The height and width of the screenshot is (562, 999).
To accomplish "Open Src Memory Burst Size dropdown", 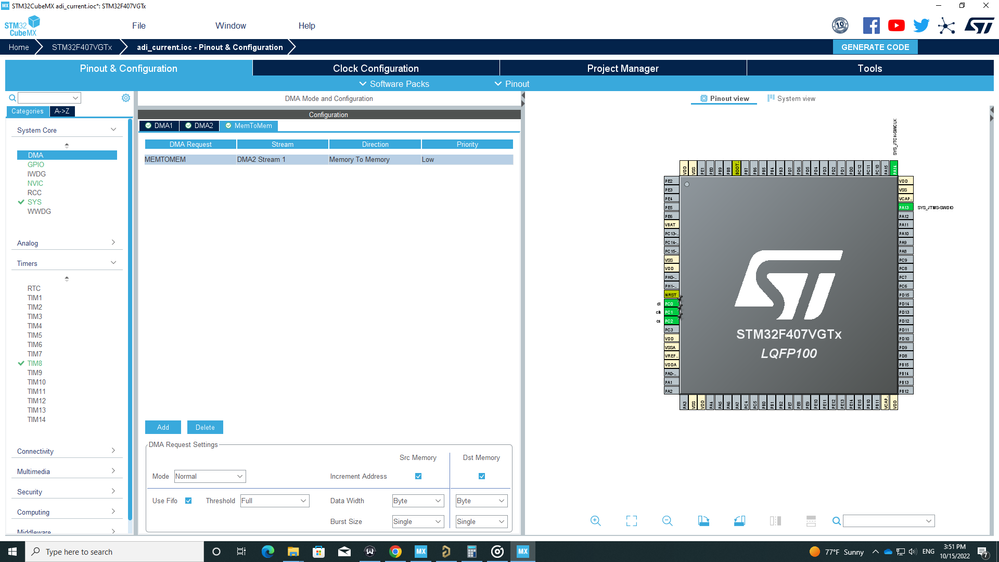I will pyautogui.click(x=417, y=522).
